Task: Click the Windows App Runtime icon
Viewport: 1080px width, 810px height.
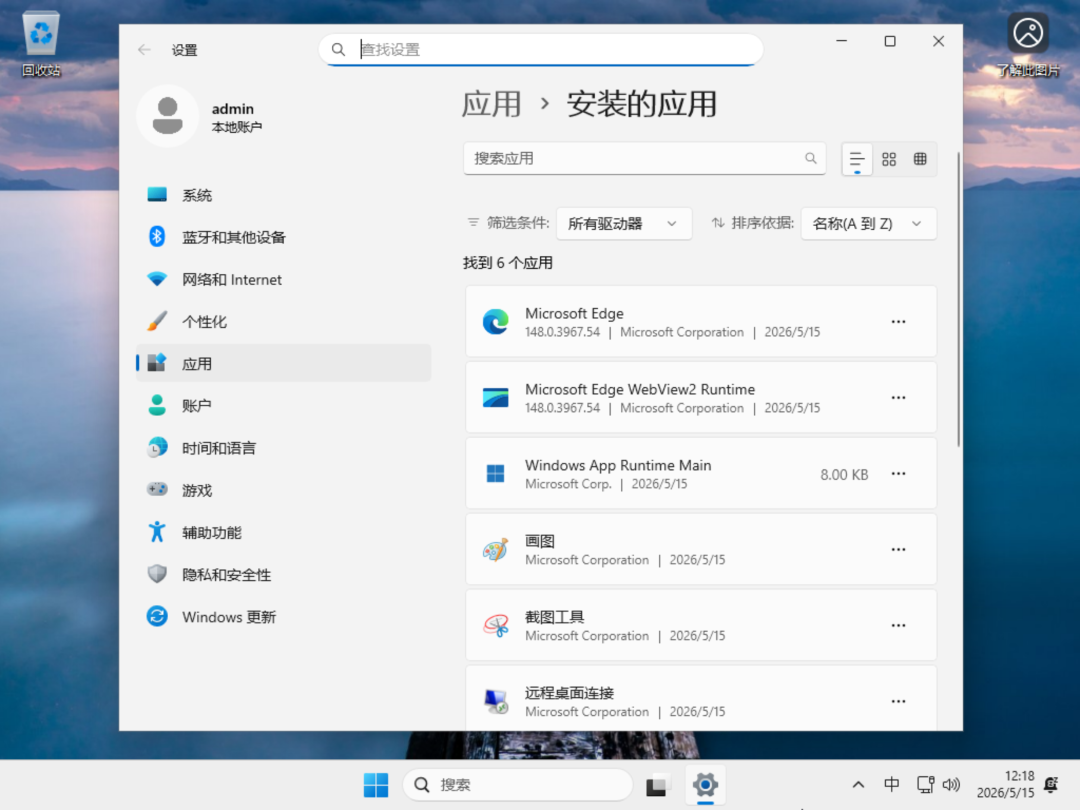Action: click(495, 473)
